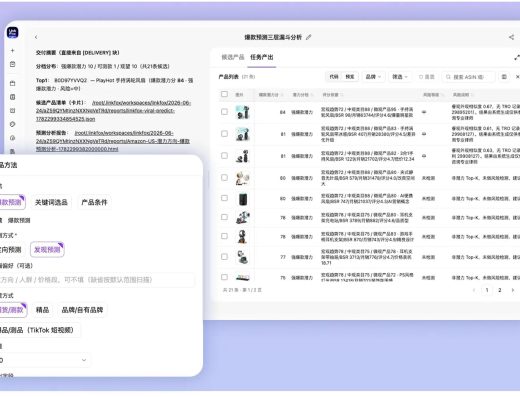Click the plus icon in left sidebar
Image resolution: width=520 pixels, height=397 pixels.
13,51
